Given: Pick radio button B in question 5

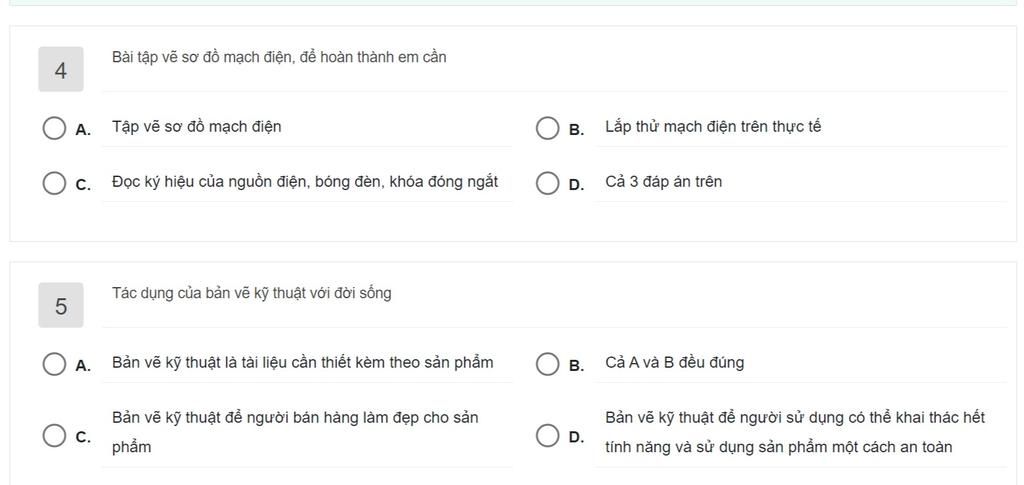Looking at the screenshot, I should pyautogui.click(x=547, y=364).
